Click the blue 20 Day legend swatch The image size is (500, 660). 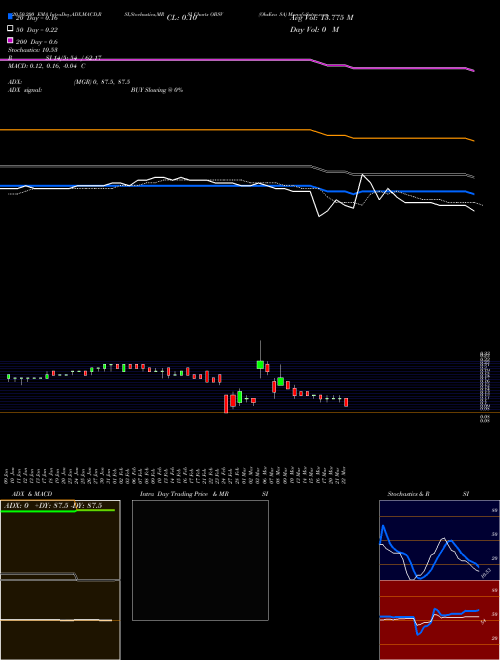11,17
